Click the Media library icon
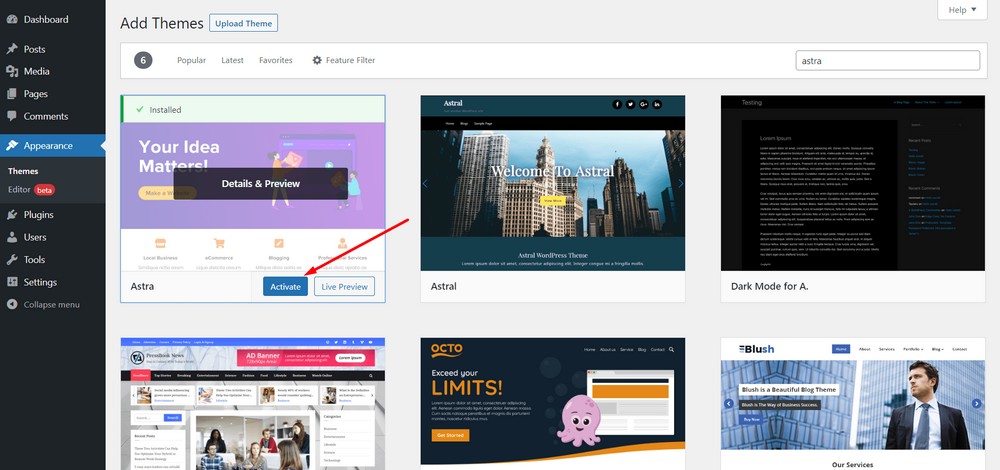 pos(12,71)
